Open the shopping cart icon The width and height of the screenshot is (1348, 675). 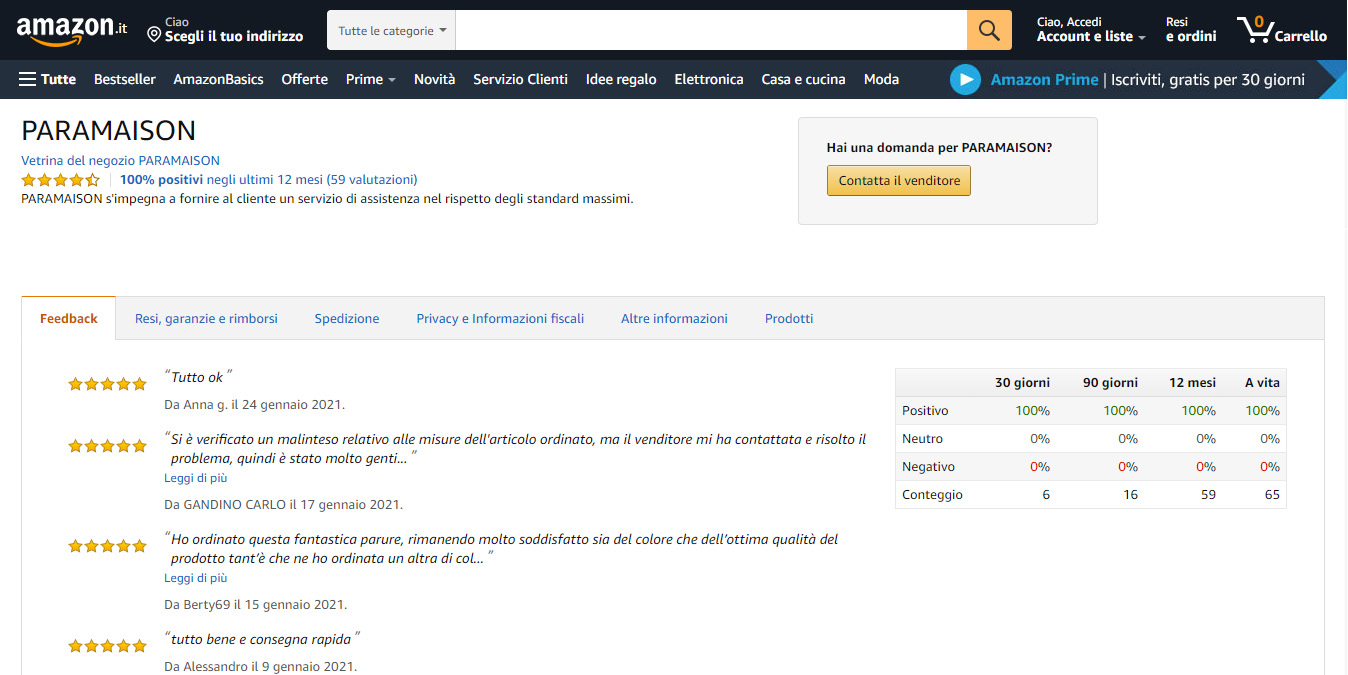pyautogui.click(x=1282, y=30)
